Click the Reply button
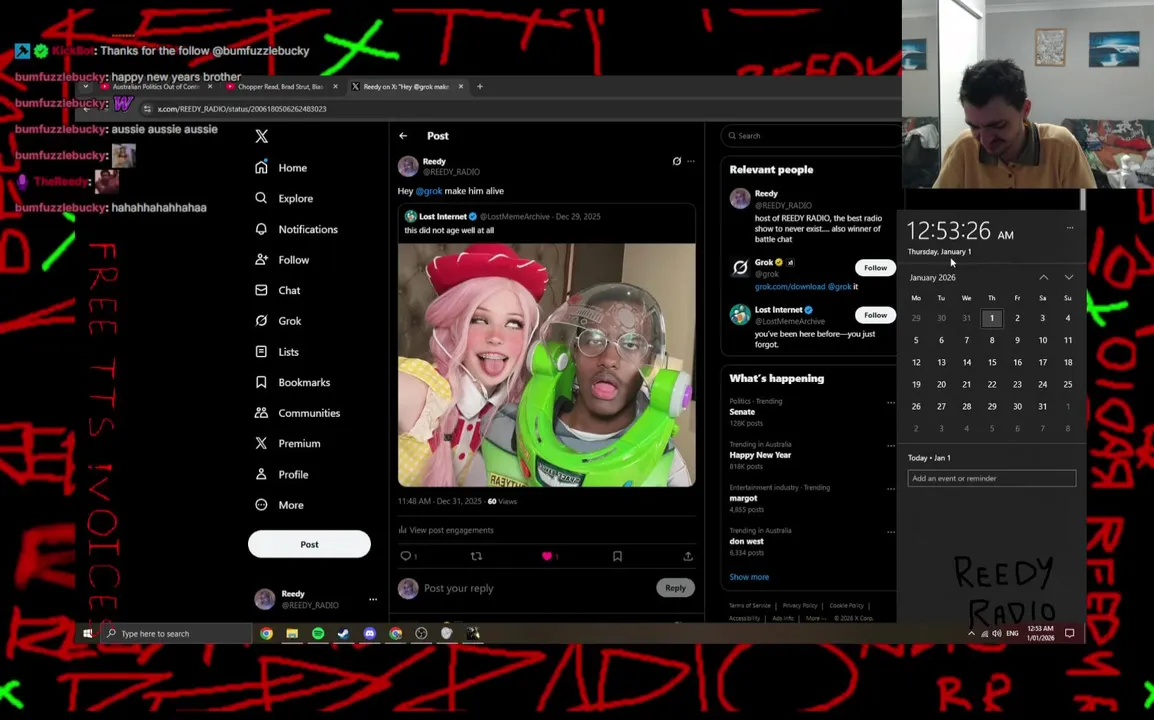 pyautogui.click(x=675, y=587)
